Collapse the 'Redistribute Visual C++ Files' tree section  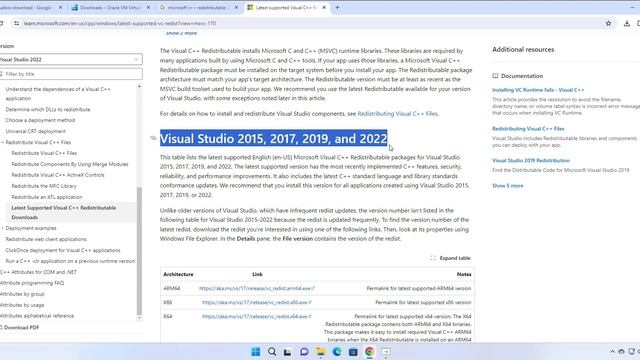(x=2, y=142)
